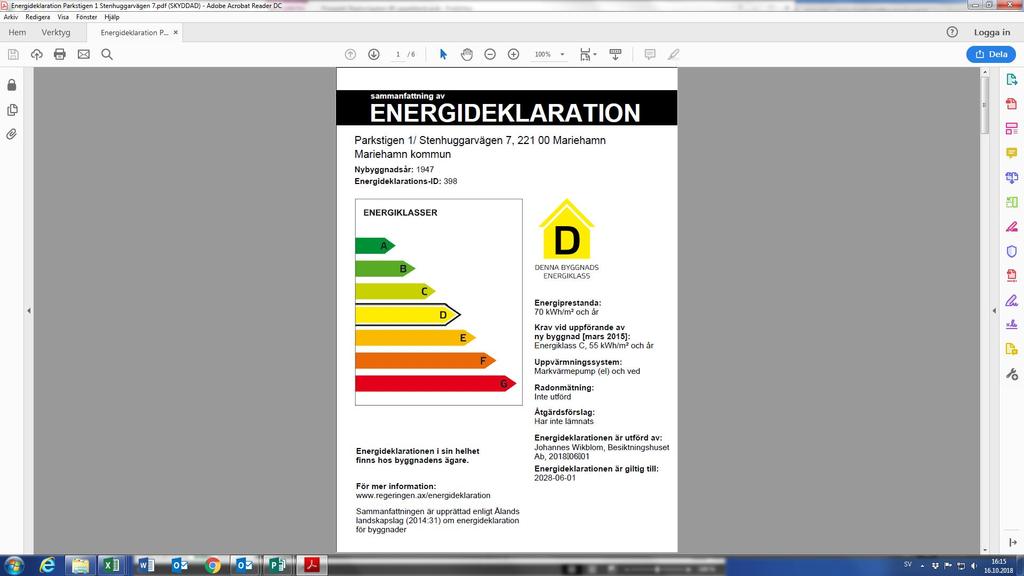Zoom in with the plus icon
The image size is (1024, 576).
pos(513,54)
